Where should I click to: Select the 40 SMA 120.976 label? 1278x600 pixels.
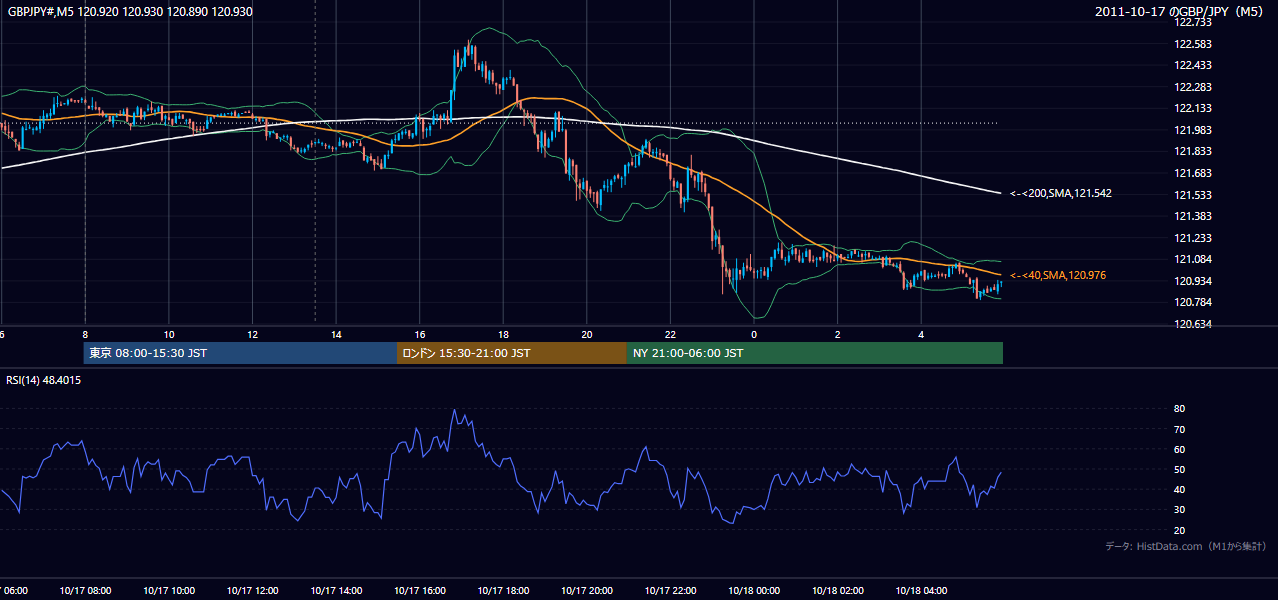(x=1057, y=275)
